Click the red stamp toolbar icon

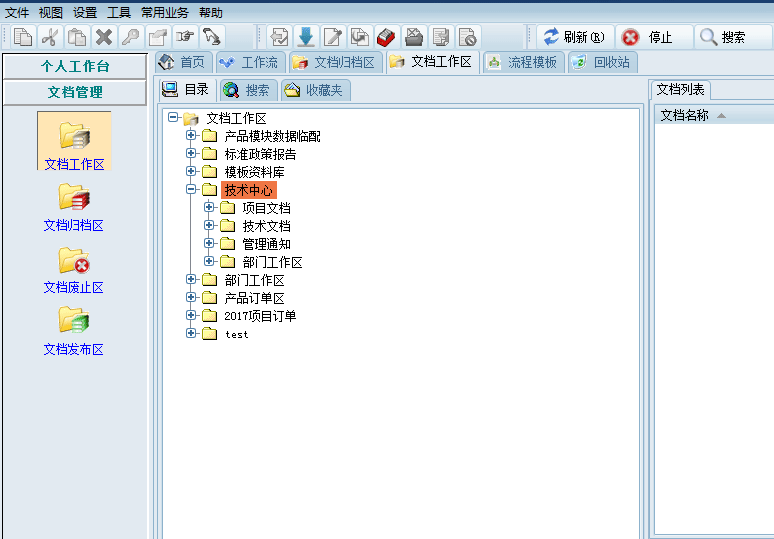387,37
